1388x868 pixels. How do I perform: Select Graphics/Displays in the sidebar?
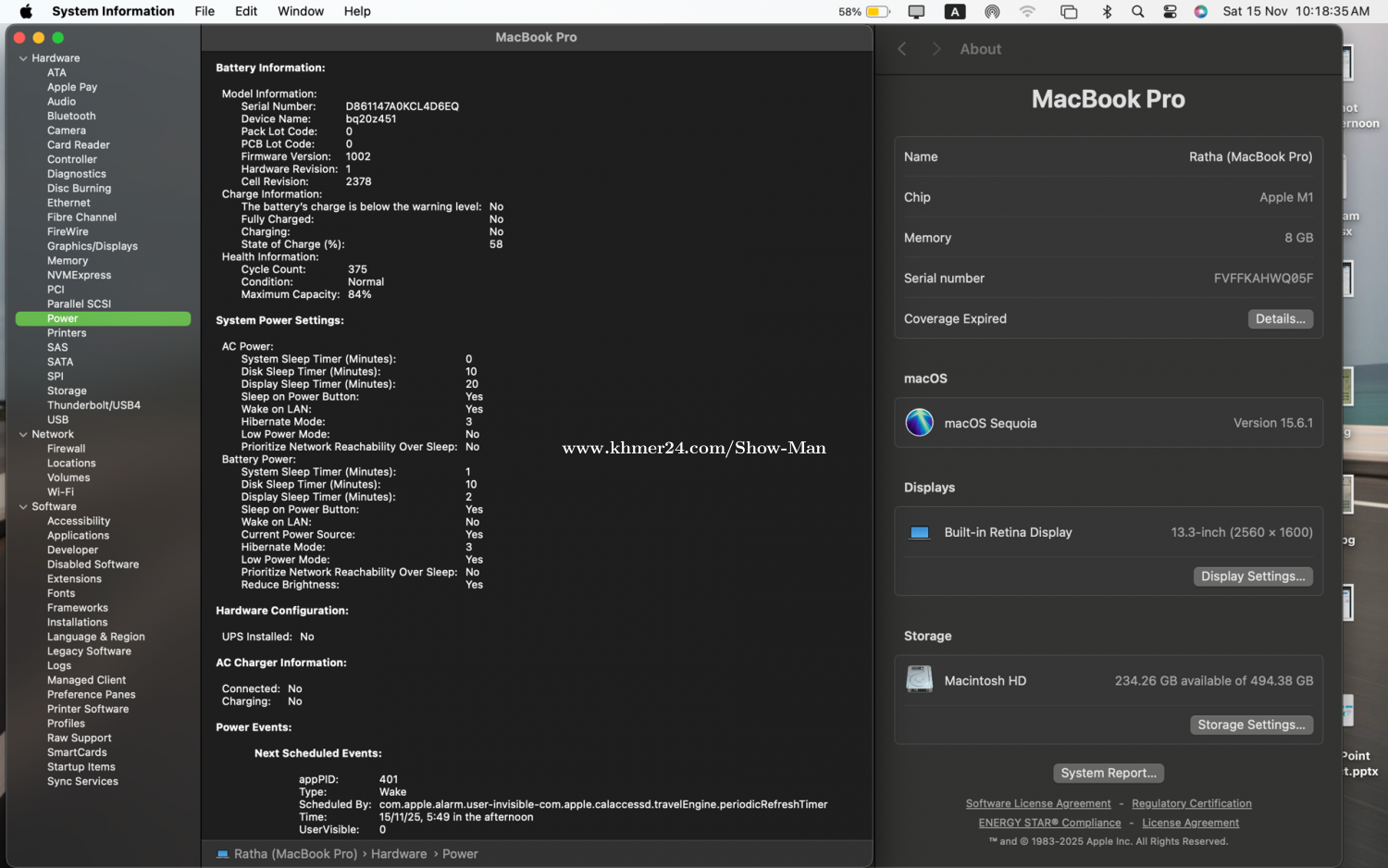click(x=93, y=246)
